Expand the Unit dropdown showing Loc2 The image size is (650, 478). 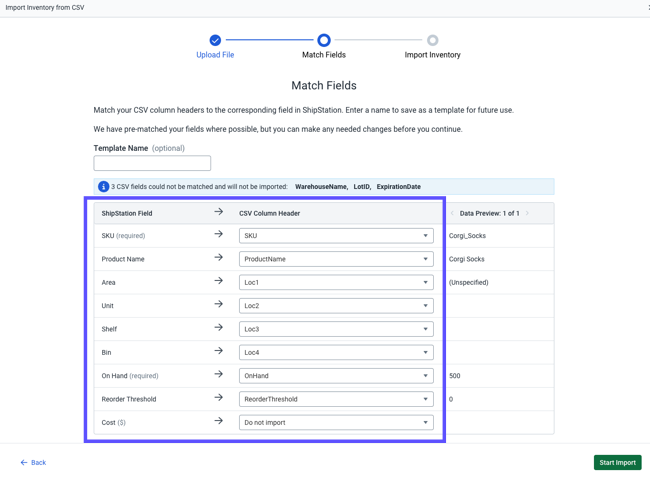(x=336, y=306)
